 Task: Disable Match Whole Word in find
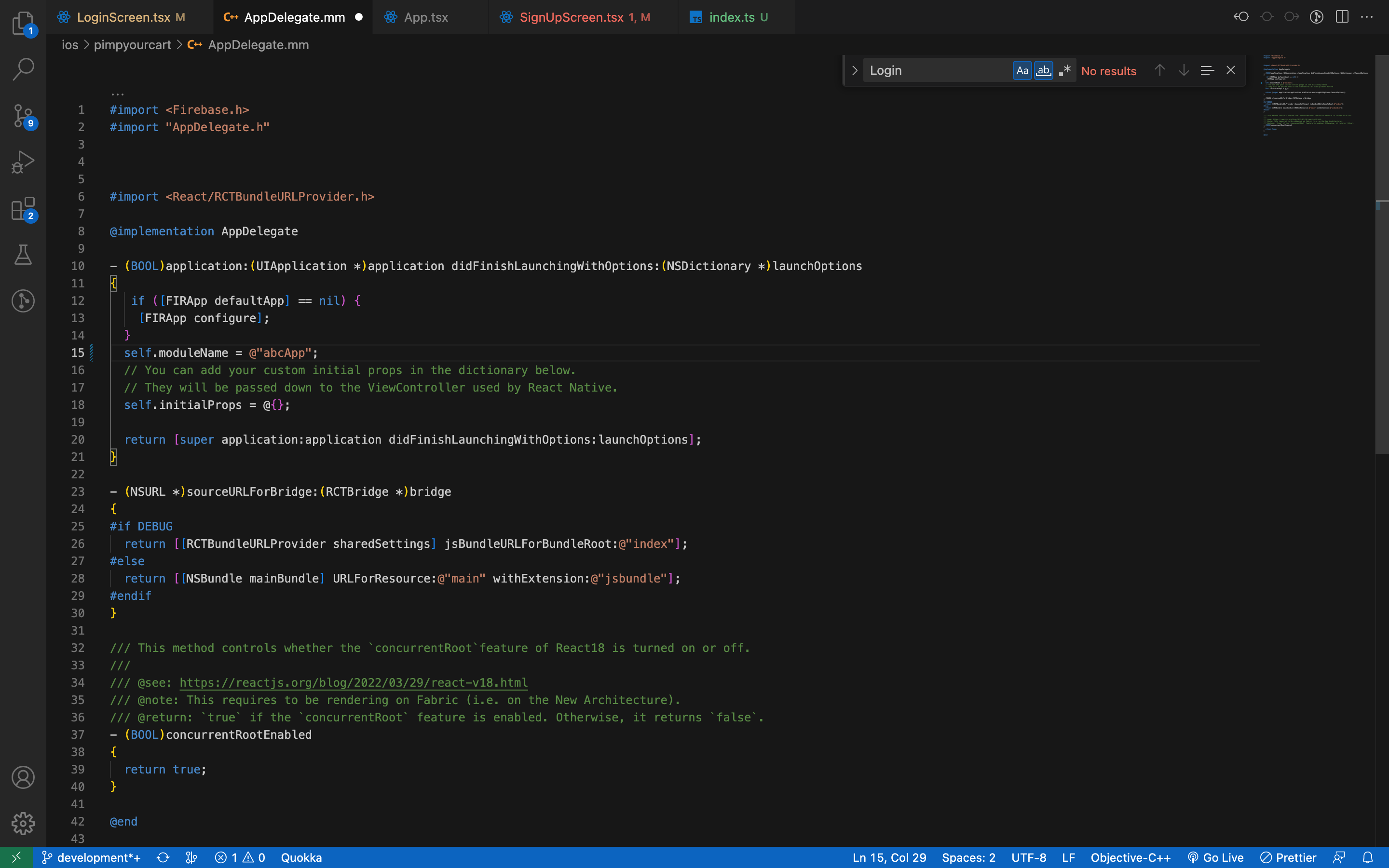tap(1044, 70)
